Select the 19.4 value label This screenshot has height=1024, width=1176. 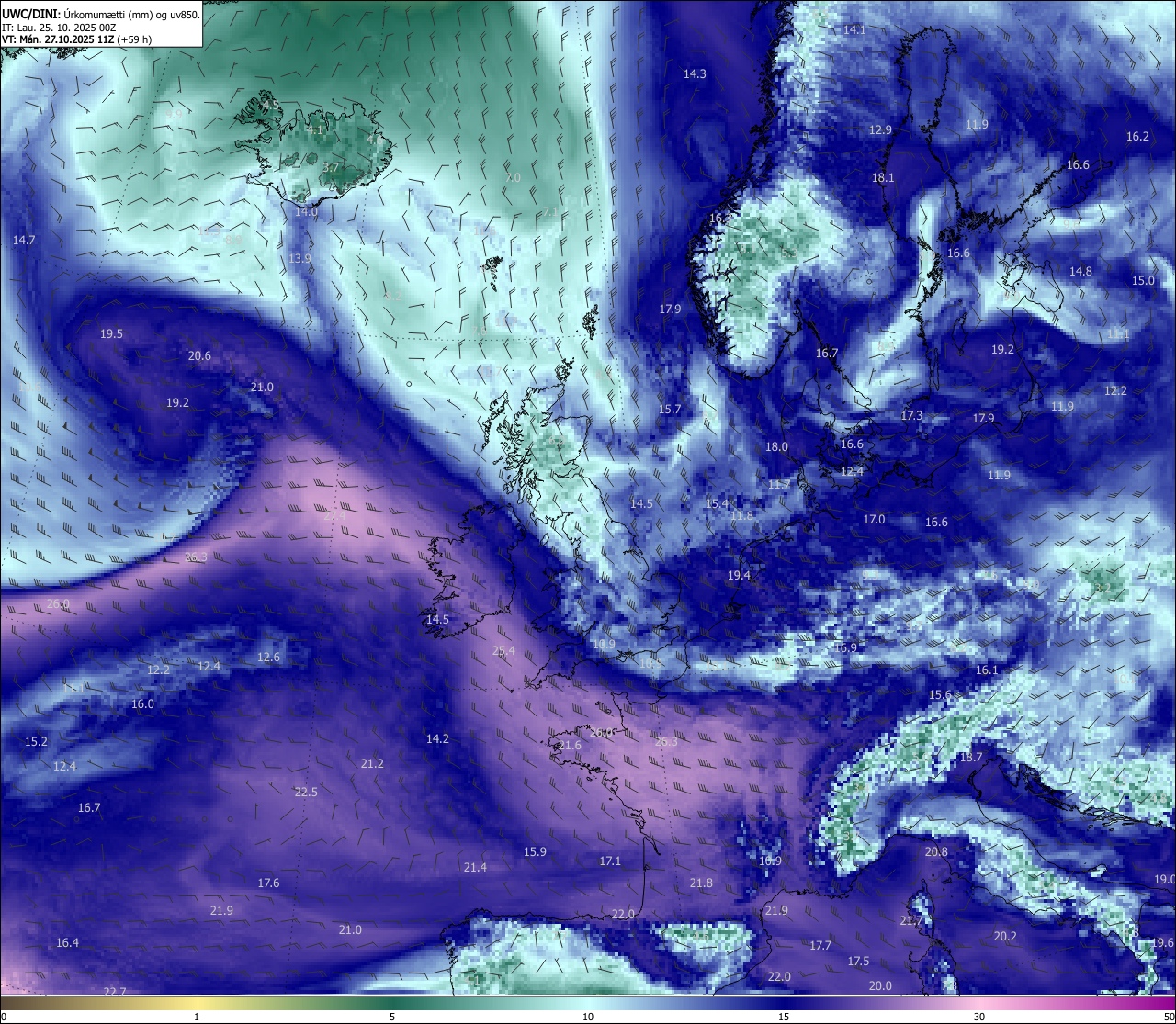[x=739, y=576]
